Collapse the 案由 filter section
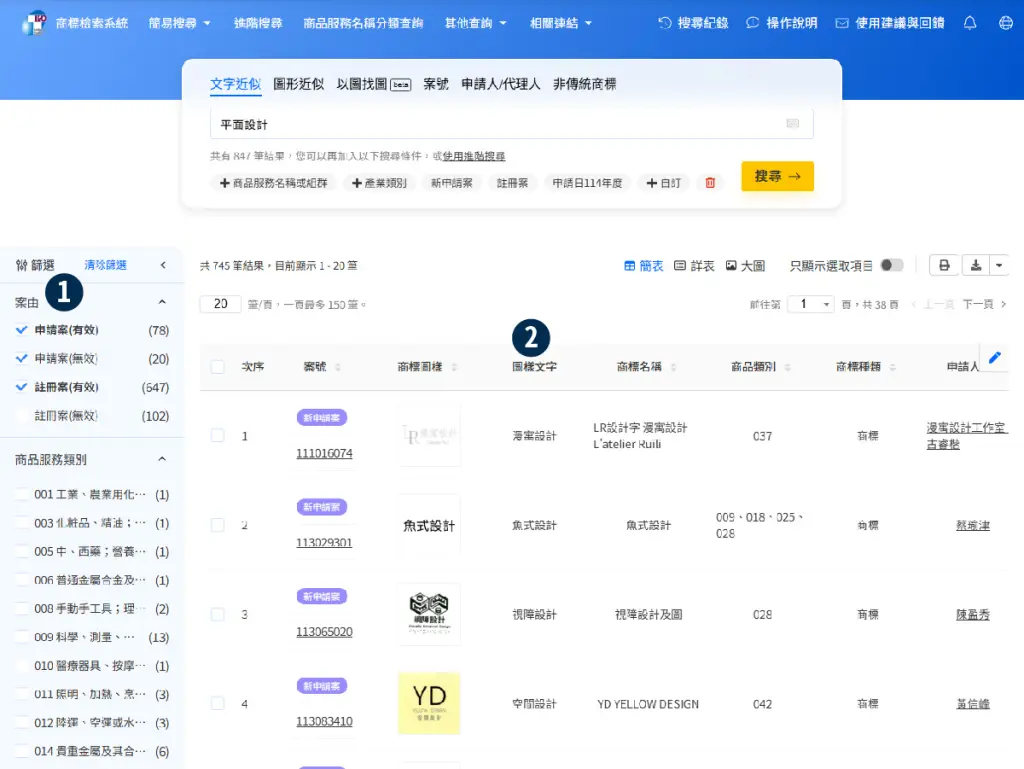The image size is (1024, 769). [160, 301]
